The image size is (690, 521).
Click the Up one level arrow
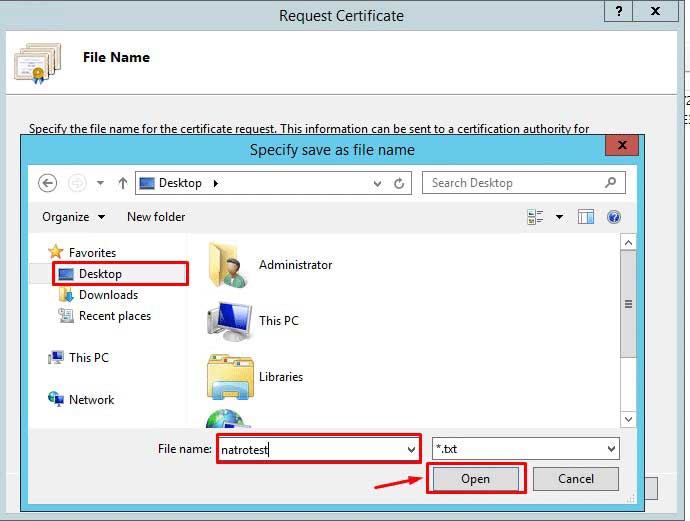click(x=123, y=183)
